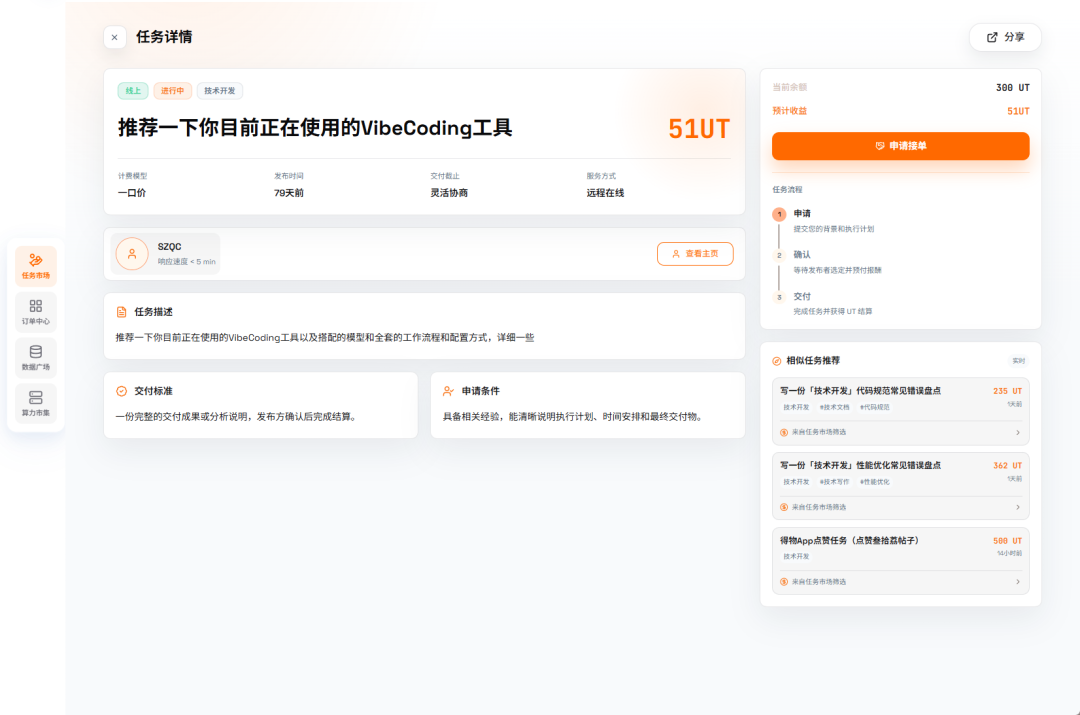
Task: Click the 远程在线 service mode value
Action: (x=605, y=194)
